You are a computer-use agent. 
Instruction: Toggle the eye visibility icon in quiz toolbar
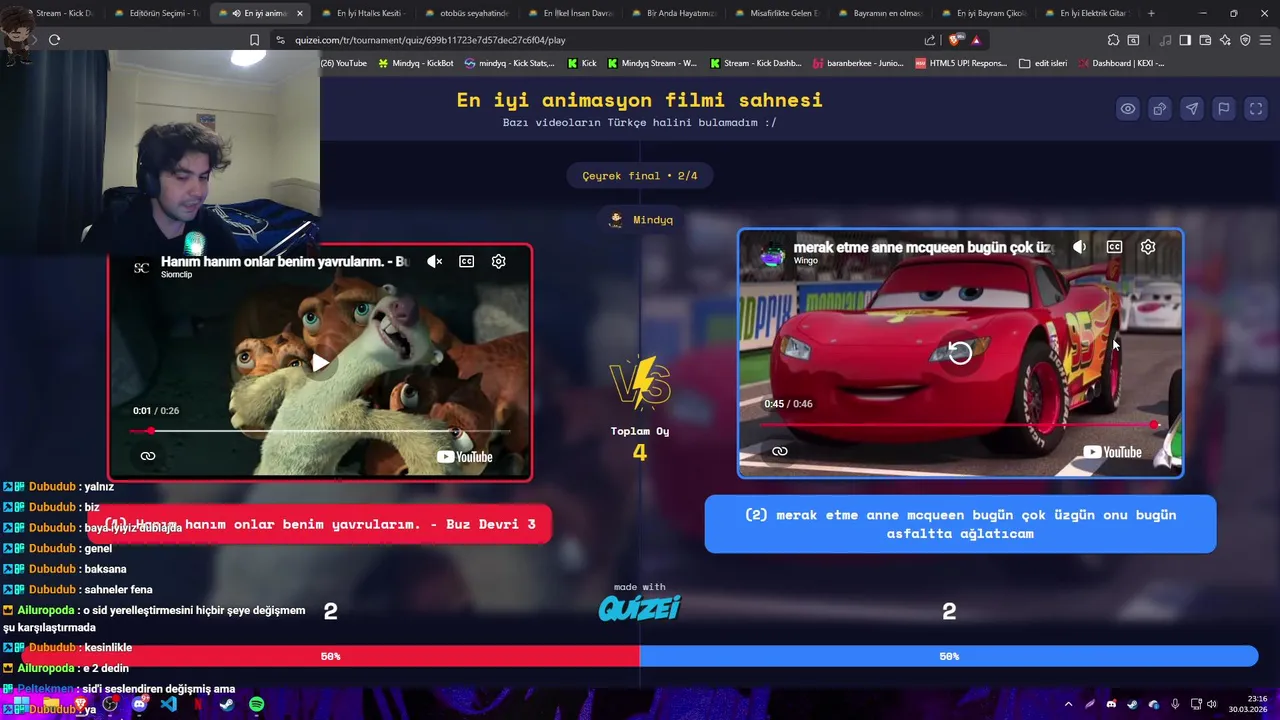click(1128, 109)
